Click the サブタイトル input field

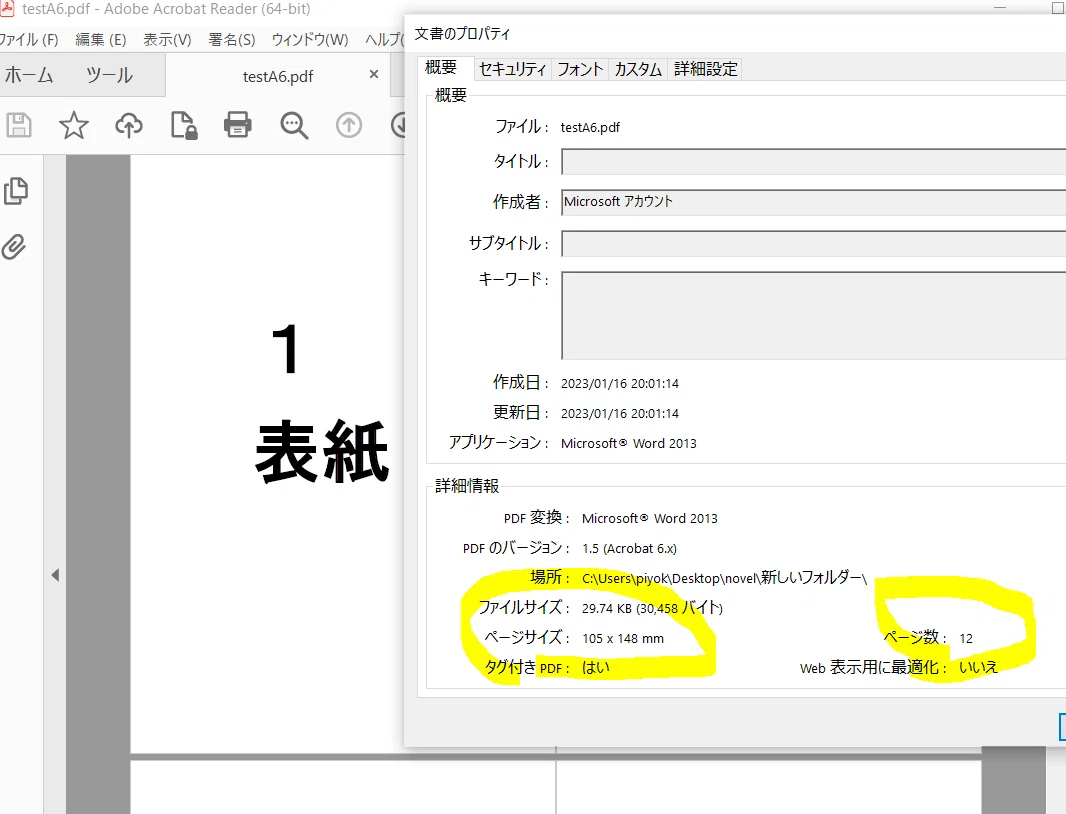pyautogui.click(x=814, y=243)
